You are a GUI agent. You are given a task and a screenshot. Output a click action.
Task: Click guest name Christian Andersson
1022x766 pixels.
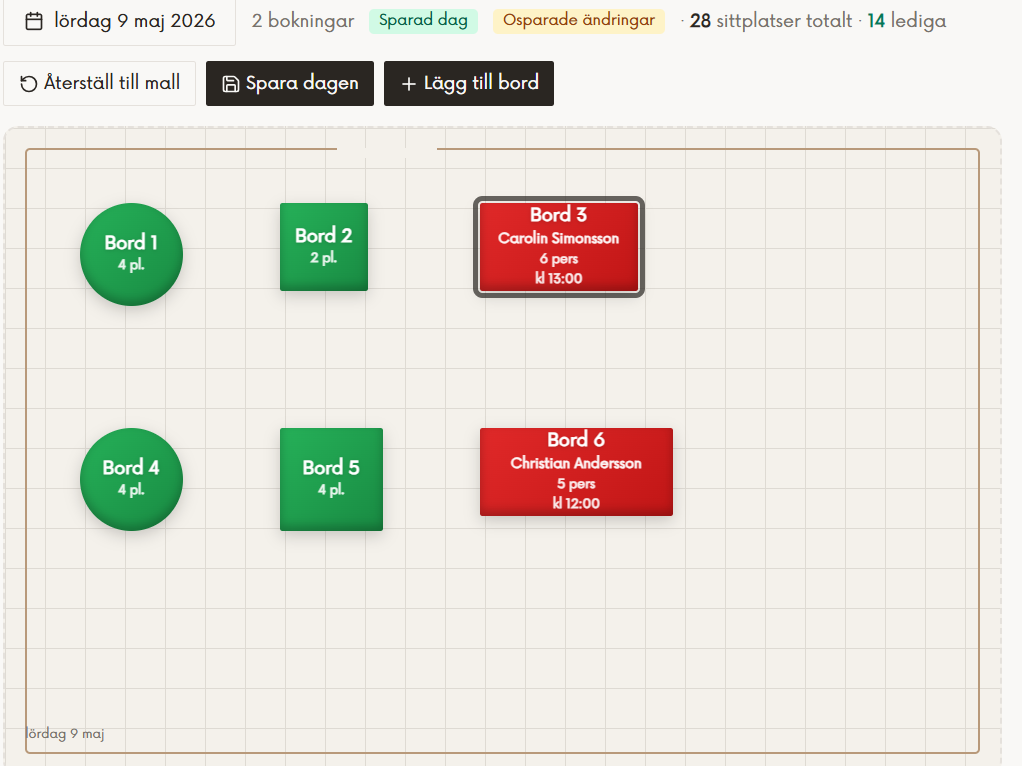(576, 463)
